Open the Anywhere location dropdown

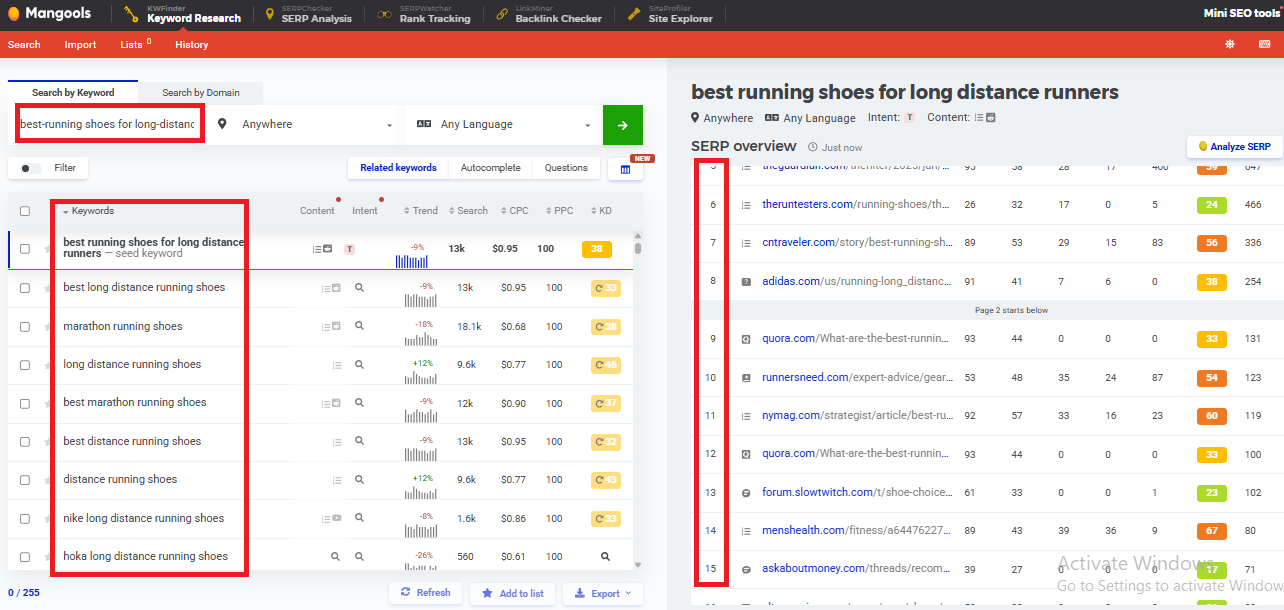[304, 125]
